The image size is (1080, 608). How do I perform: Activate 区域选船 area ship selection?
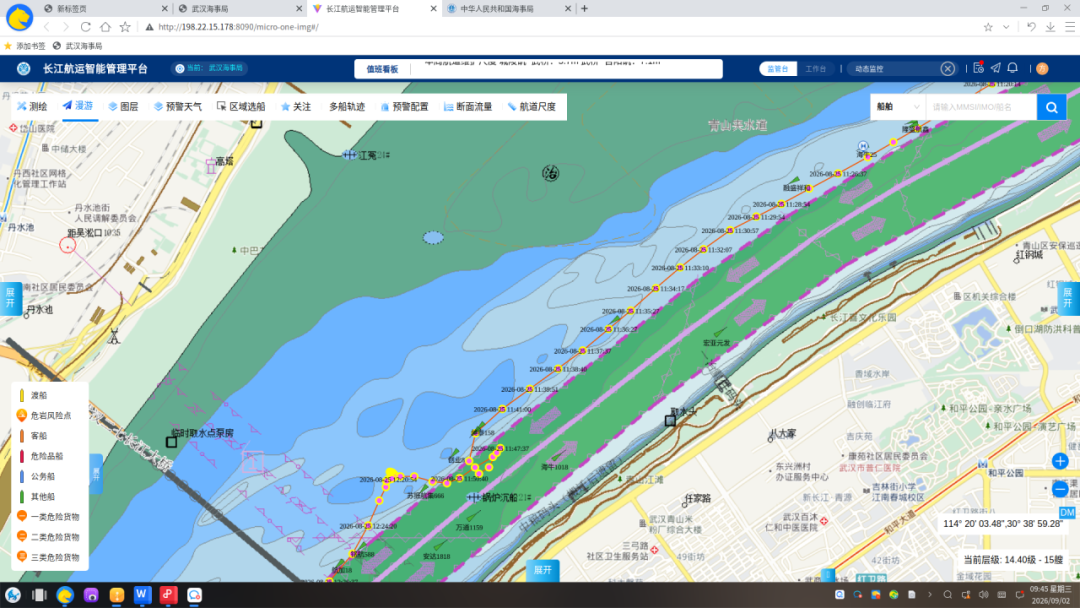point(241,107)
